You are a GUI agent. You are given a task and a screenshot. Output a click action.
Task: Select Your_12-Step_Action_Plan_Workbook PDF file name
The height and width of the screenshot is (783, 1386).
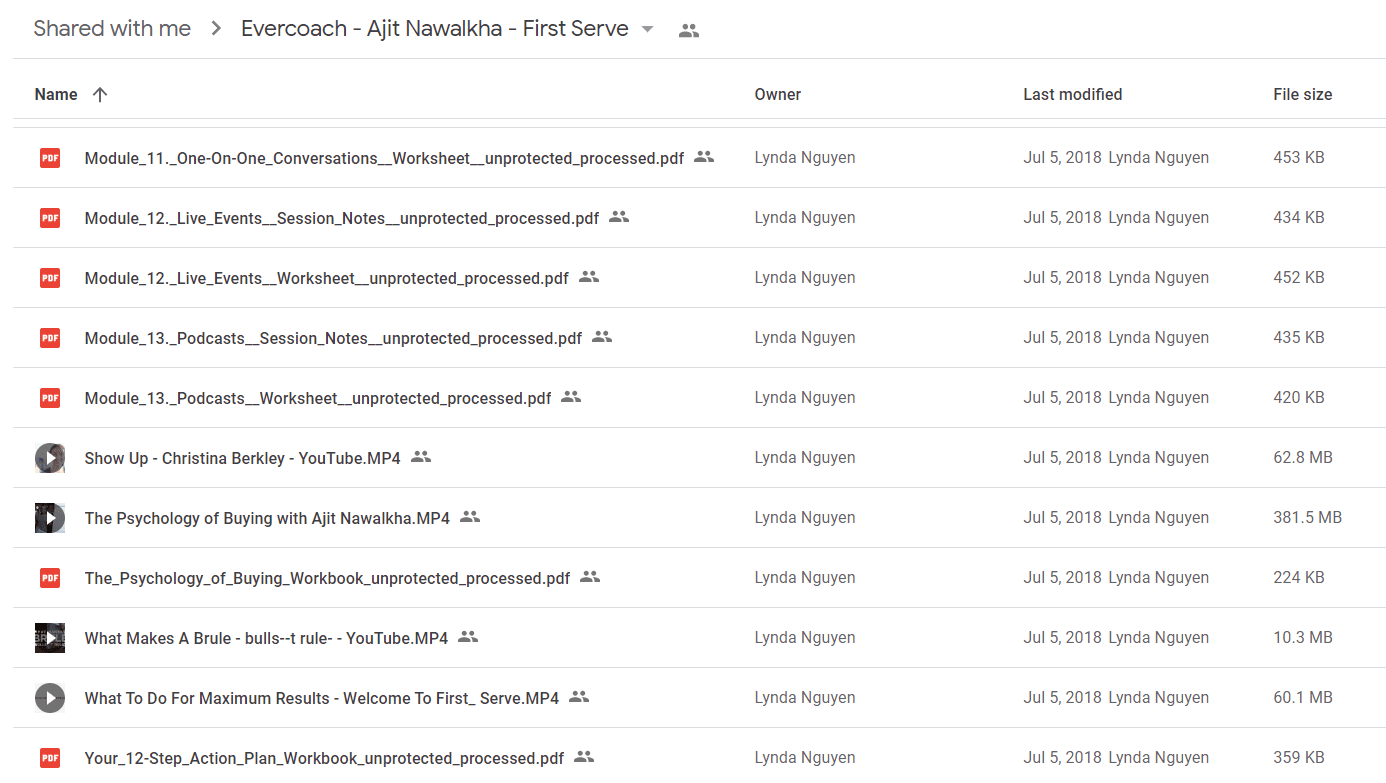pyautogui.click(x=324, y=758)
